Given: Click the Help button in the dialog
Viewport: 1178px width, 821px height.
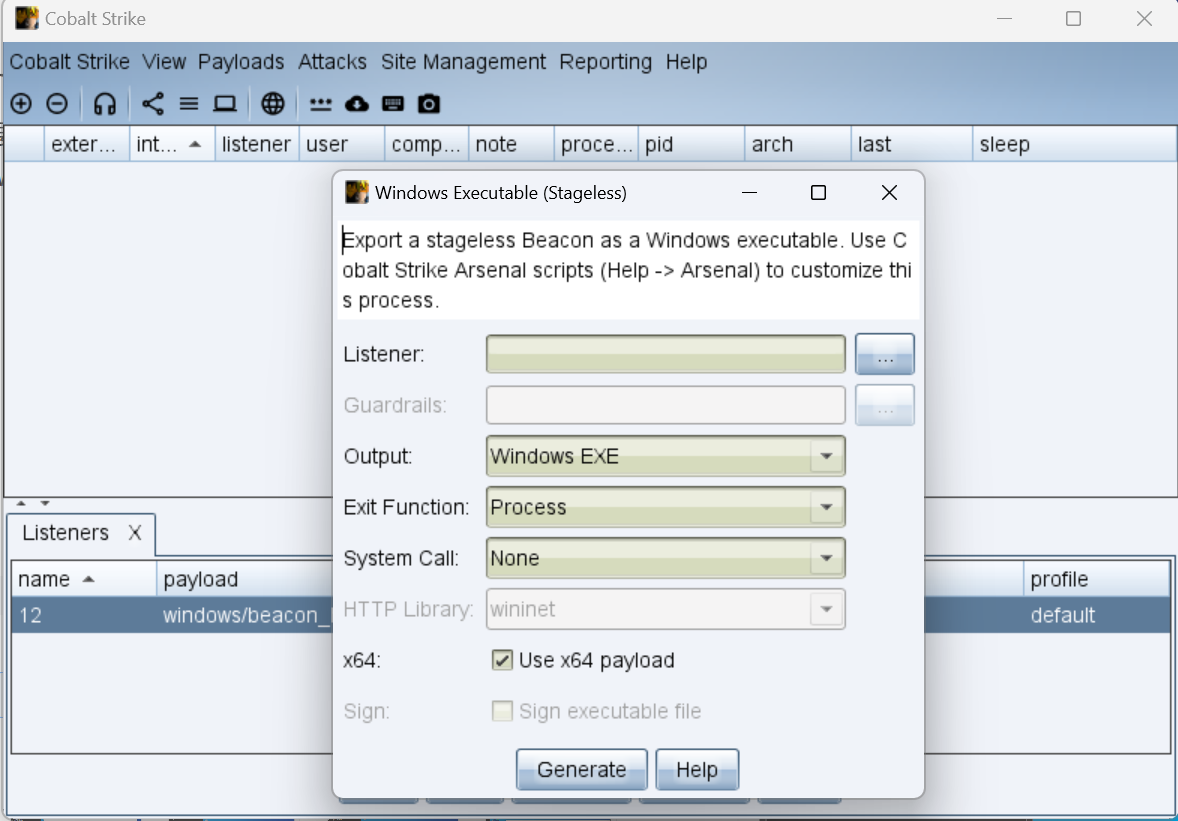Looking at the screenshot, I should click(x=697, y=769).
